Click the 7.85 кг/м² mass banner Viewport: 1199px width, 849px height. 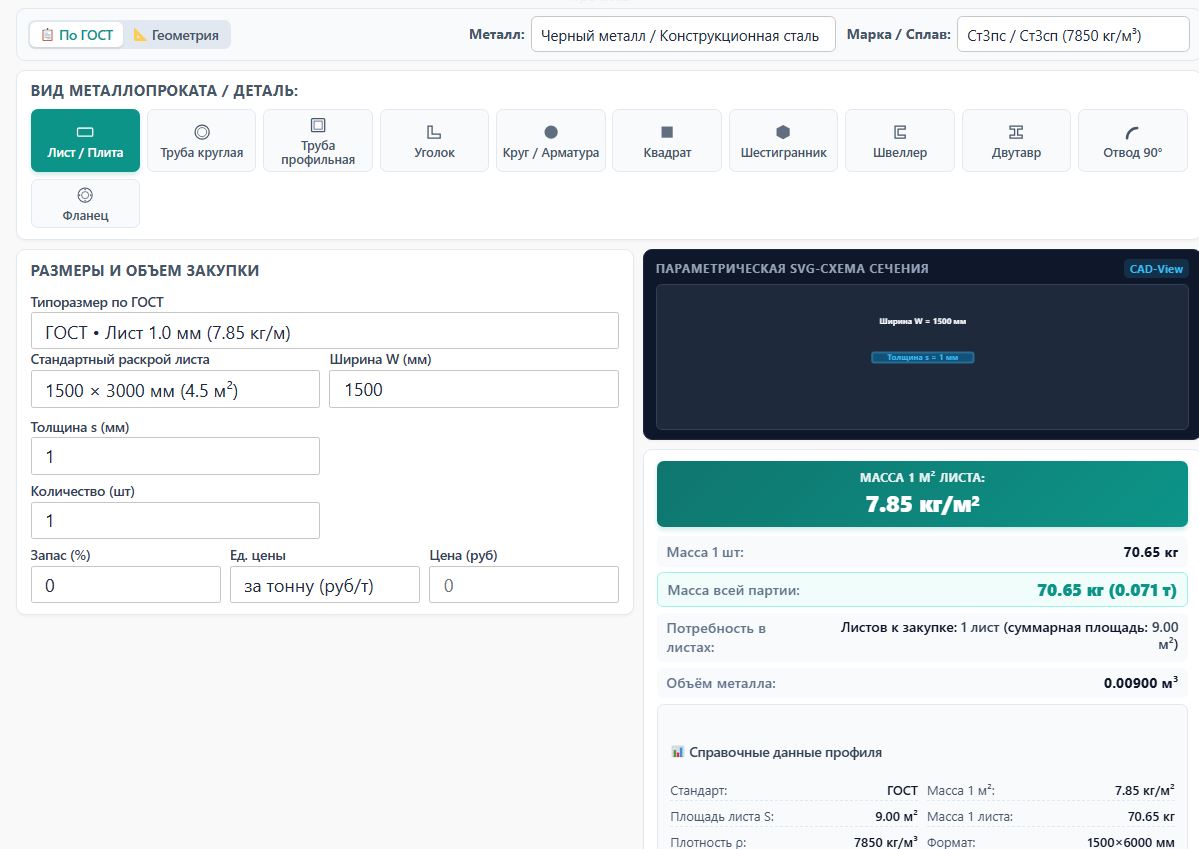click(922, 494)
